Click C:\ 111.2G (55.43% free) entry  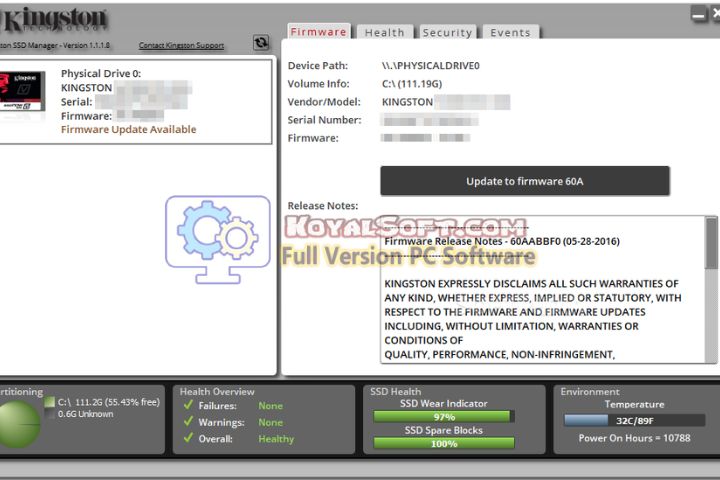pyautogui.click(x=108, y=402)
